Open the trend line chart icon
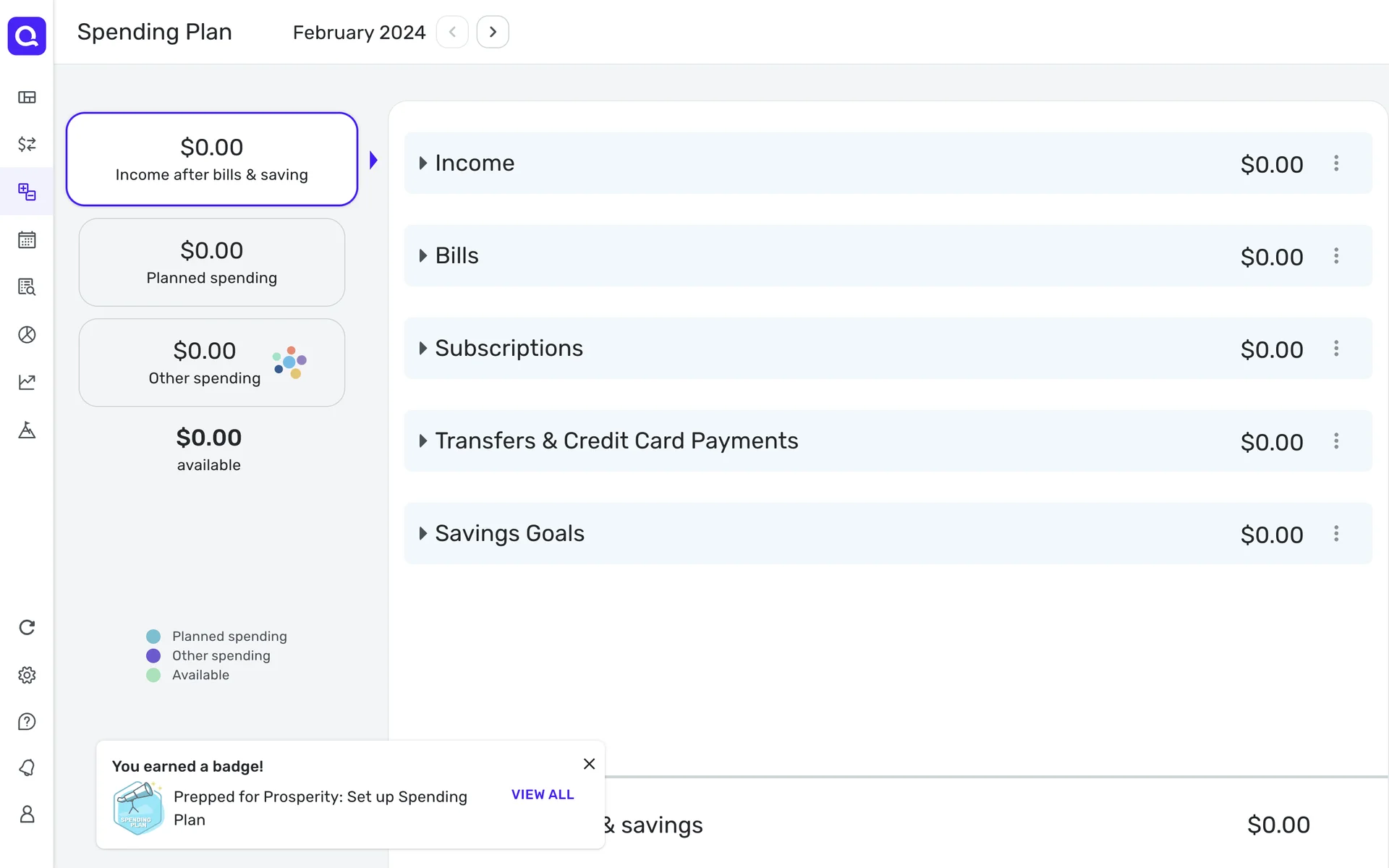1389x868 pixels. click(27, 382)
